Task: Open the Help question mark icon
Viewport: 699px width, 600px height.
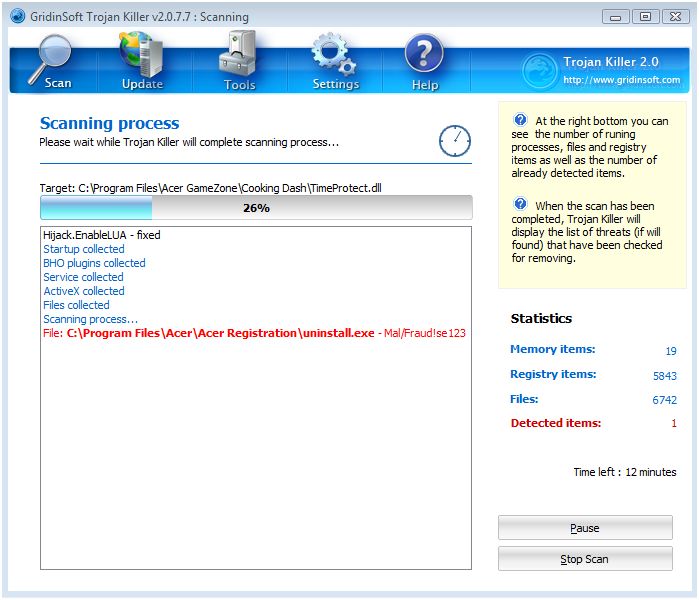Action: tap(424, 53)
